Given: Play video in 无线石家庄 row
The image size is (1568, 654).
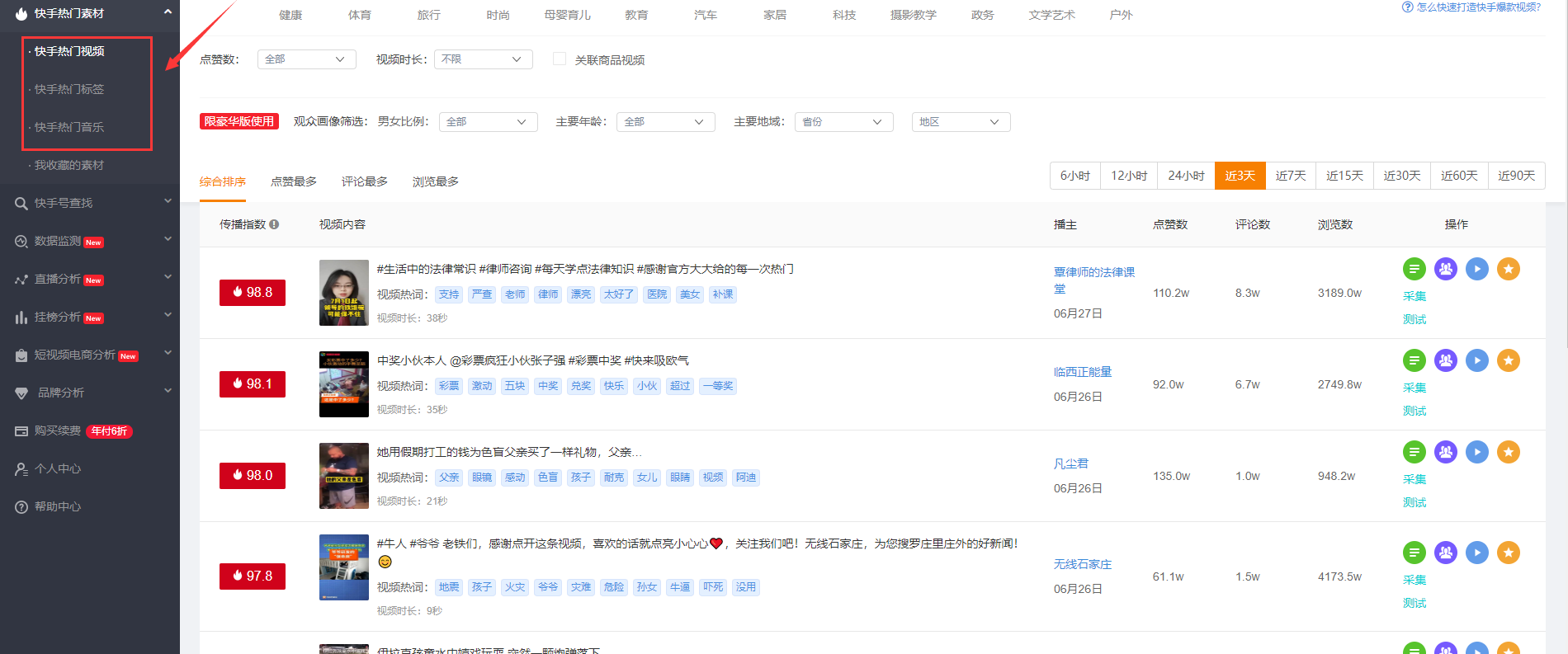Looking at the screenshot, I should click(x=1477, y=553).
